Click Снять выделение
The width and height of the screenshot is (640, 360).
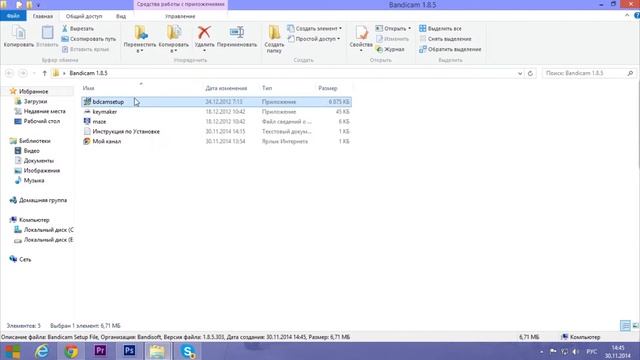point(445,39)
